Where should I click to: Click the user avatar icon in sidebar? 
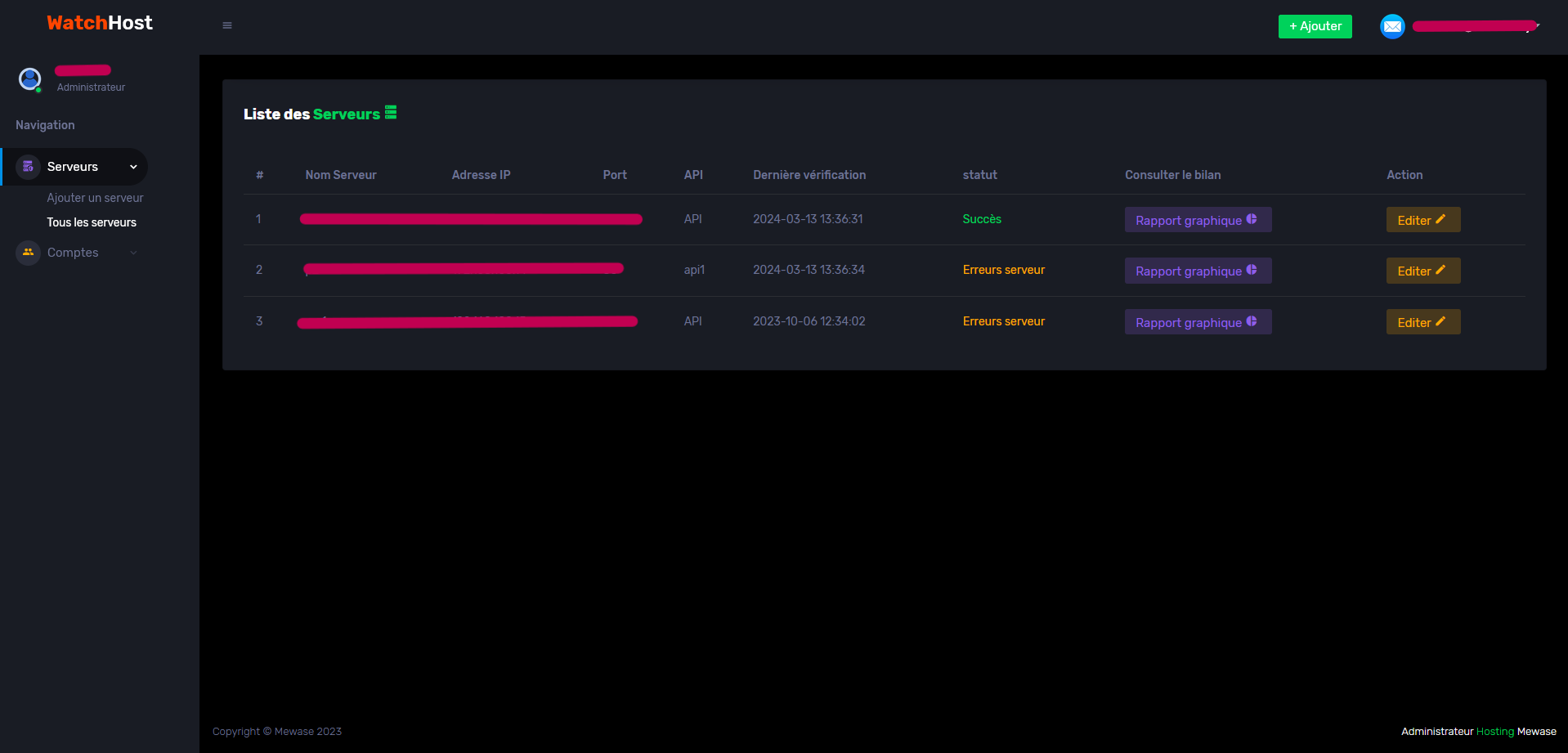tap(30, 79)
